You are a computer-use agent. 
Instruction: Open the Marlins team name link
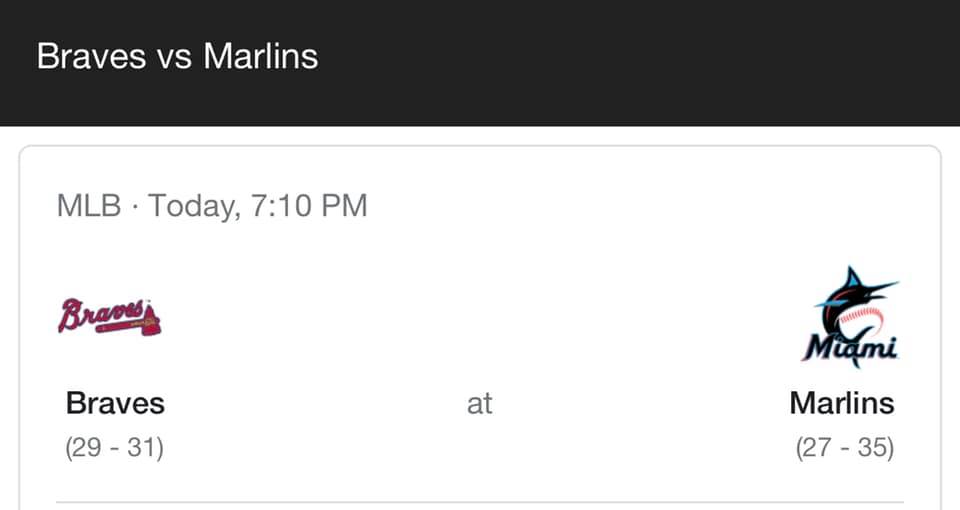(842, 403)
